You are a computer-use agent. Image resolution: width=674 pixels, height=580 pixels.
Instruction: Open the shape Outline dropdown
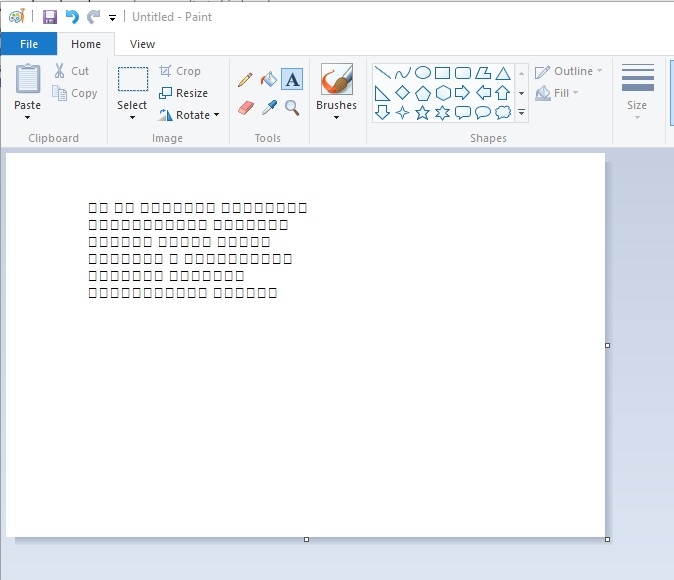point(568,71)
